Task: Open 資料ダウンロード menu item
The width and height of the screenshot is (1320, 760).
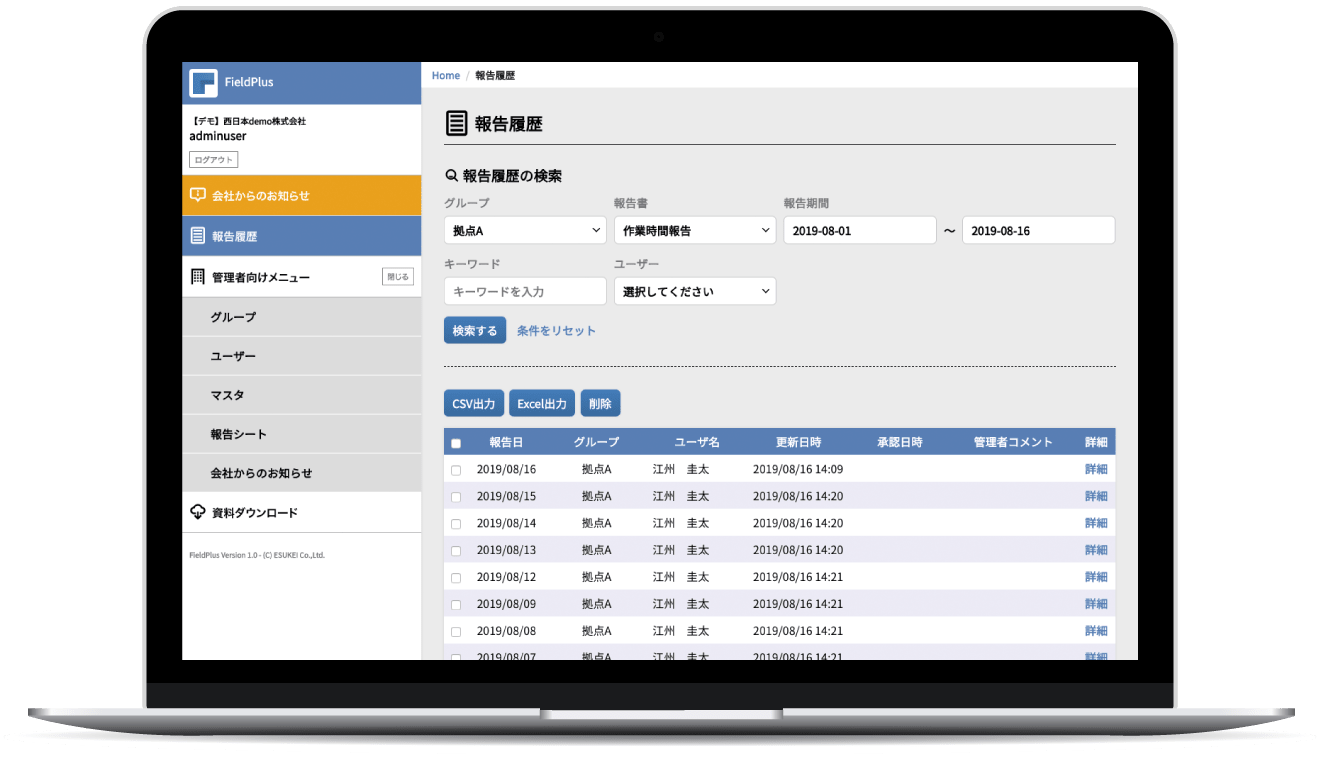Action: pyautogui.click(x=302, y=512)
